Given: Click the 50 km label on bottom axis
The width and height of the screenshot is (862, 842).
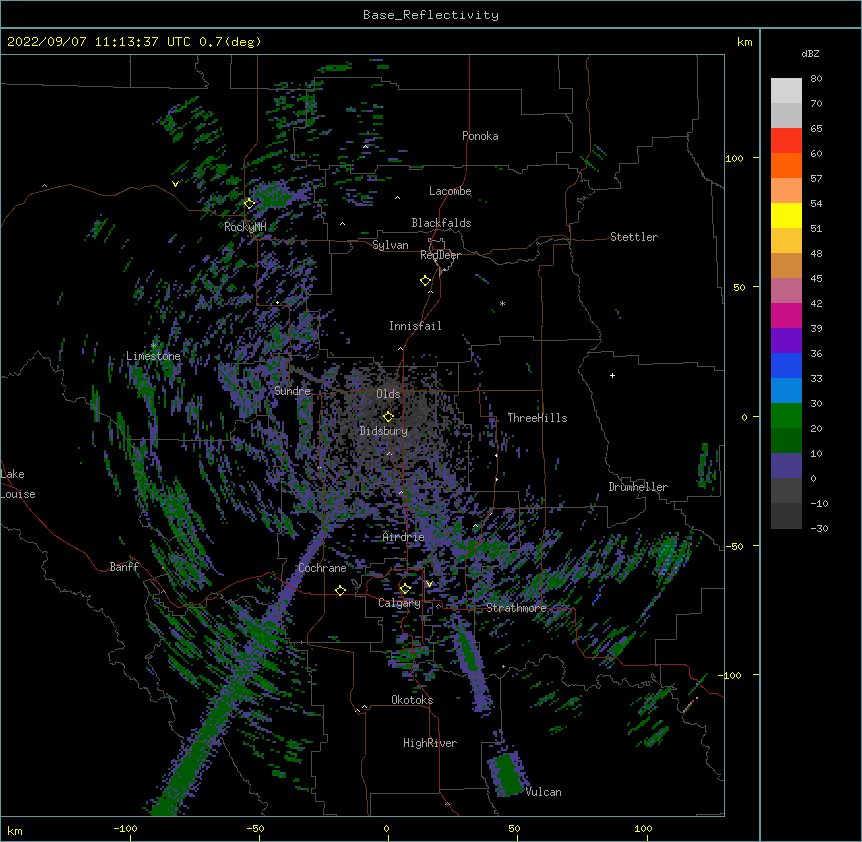Looking at the screenshot, I should pos(514,828).
